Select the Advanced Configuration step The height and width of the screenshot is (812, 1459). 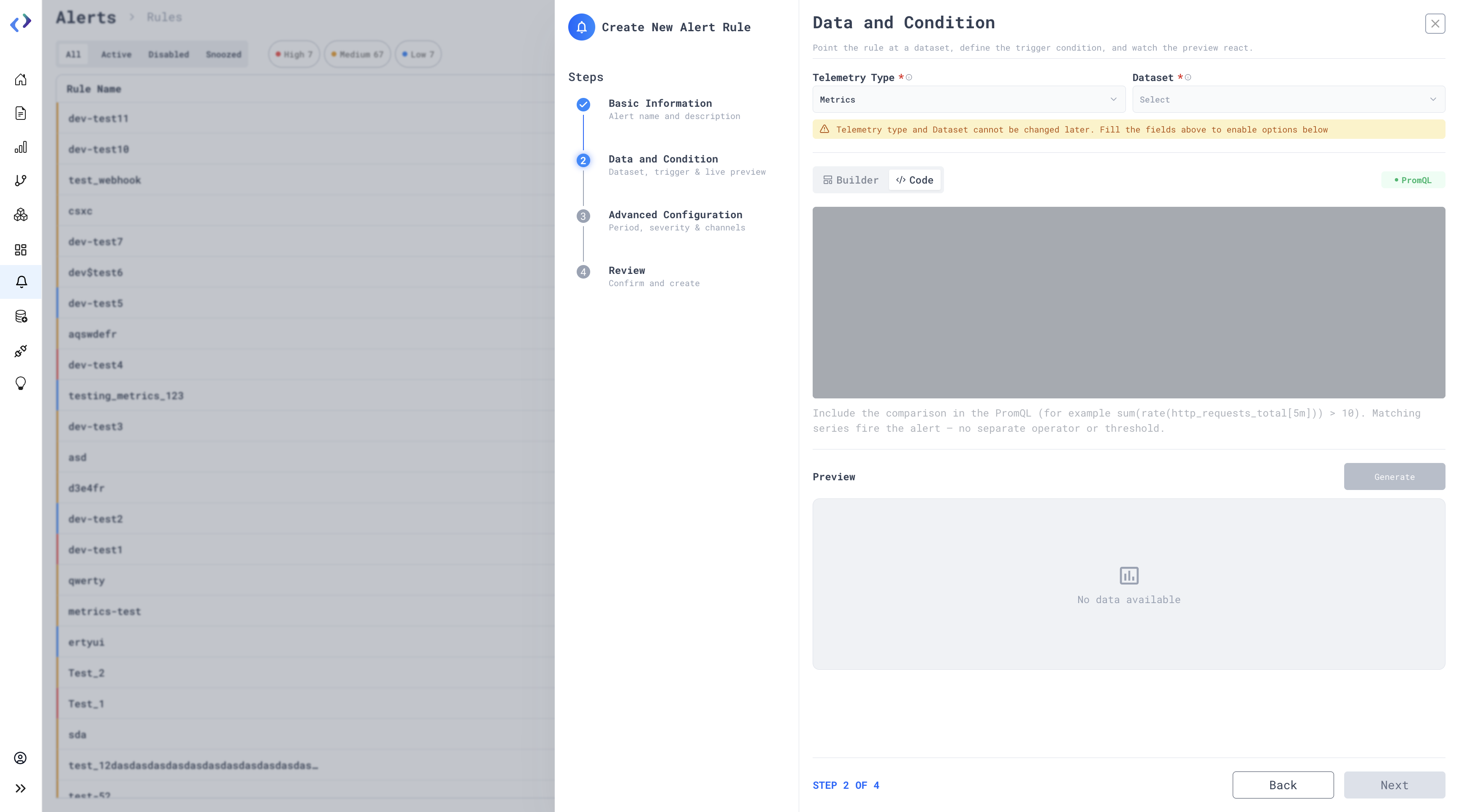click(675, 220)
